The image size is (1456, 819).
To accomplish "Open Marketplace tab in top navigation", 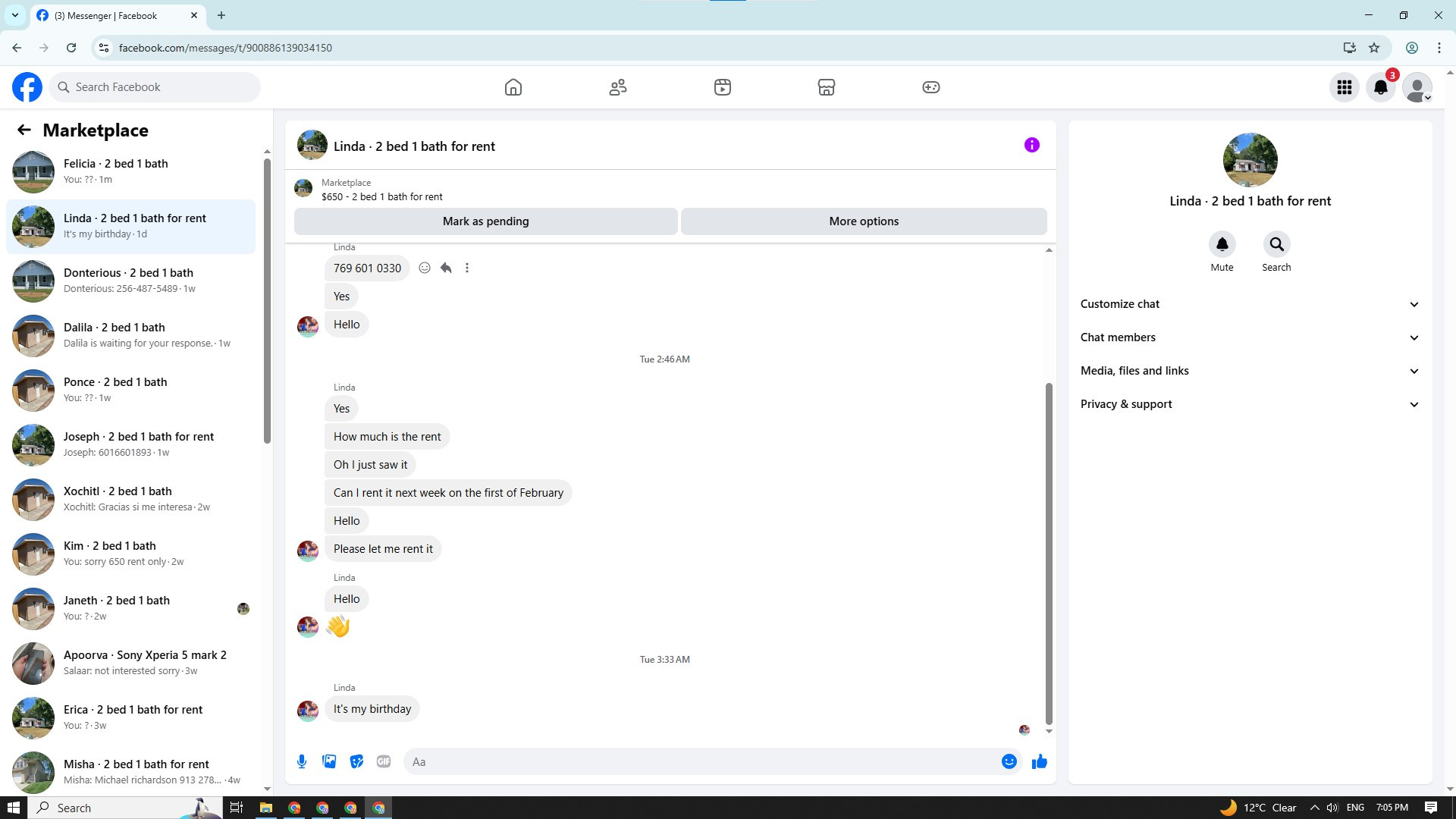I will [827, 87].
